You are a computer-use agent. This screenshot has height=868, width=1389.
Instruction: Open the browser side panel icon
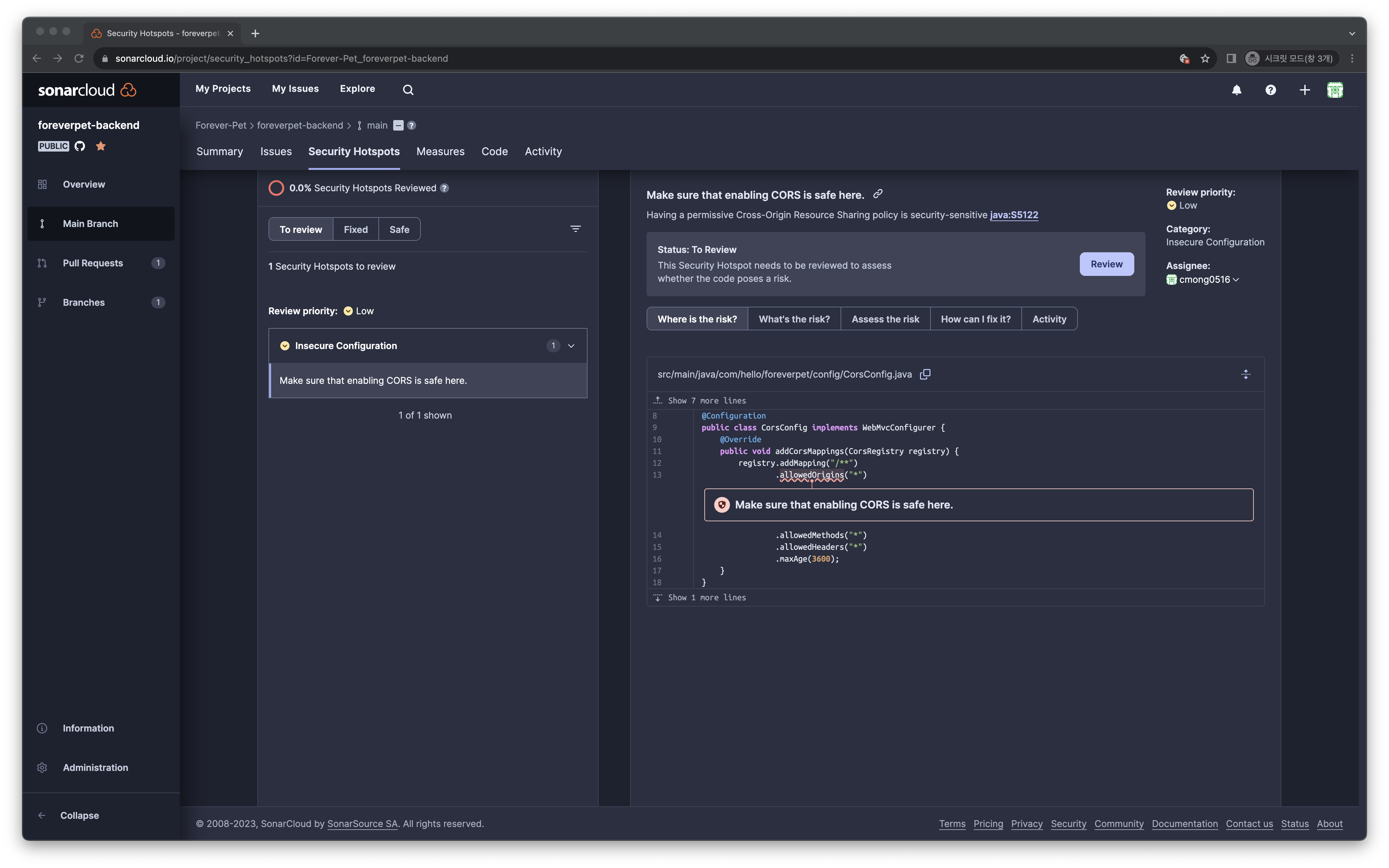click(1230, 58)
